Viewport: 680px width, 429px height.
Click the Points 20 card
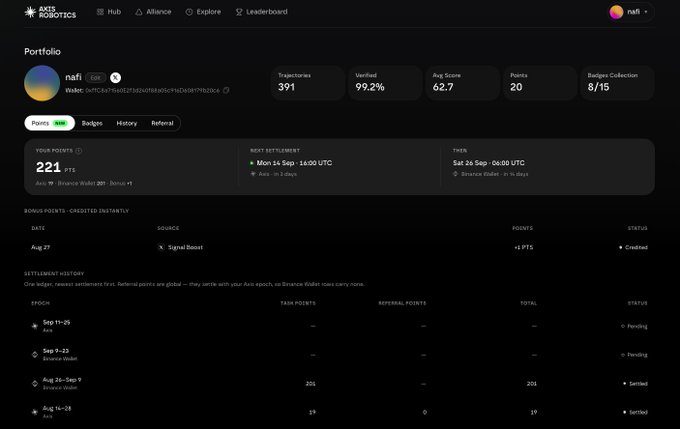[x=540, y=83]
